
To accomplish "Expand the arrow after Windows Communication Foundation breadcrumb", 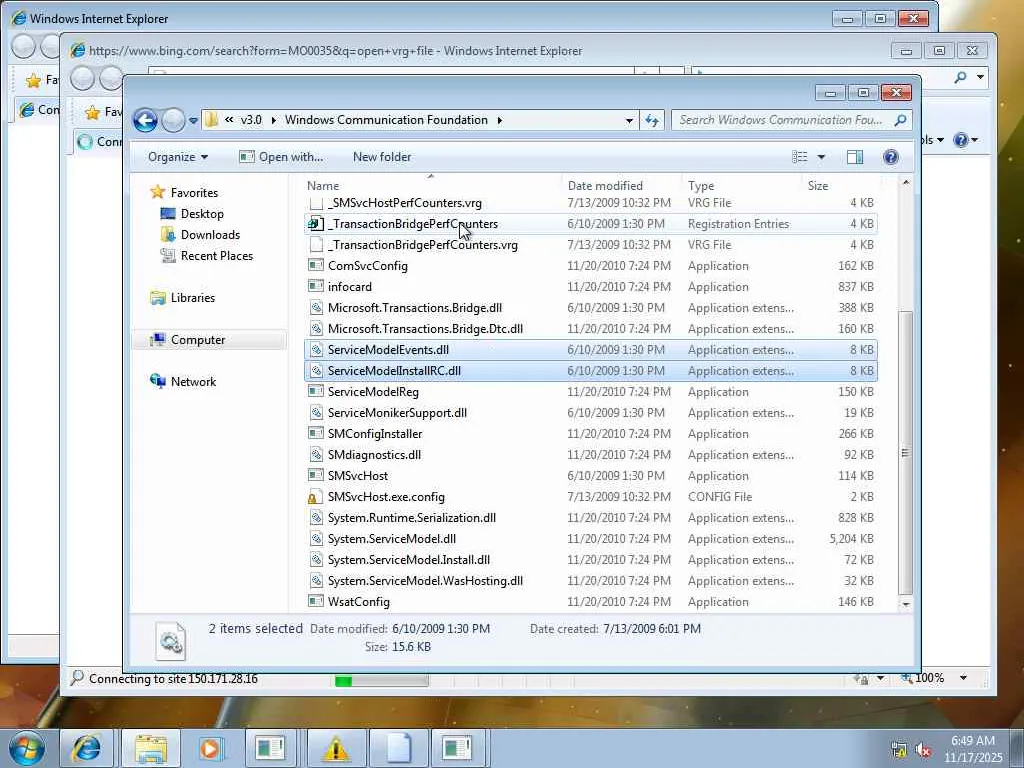I will 500,120.
